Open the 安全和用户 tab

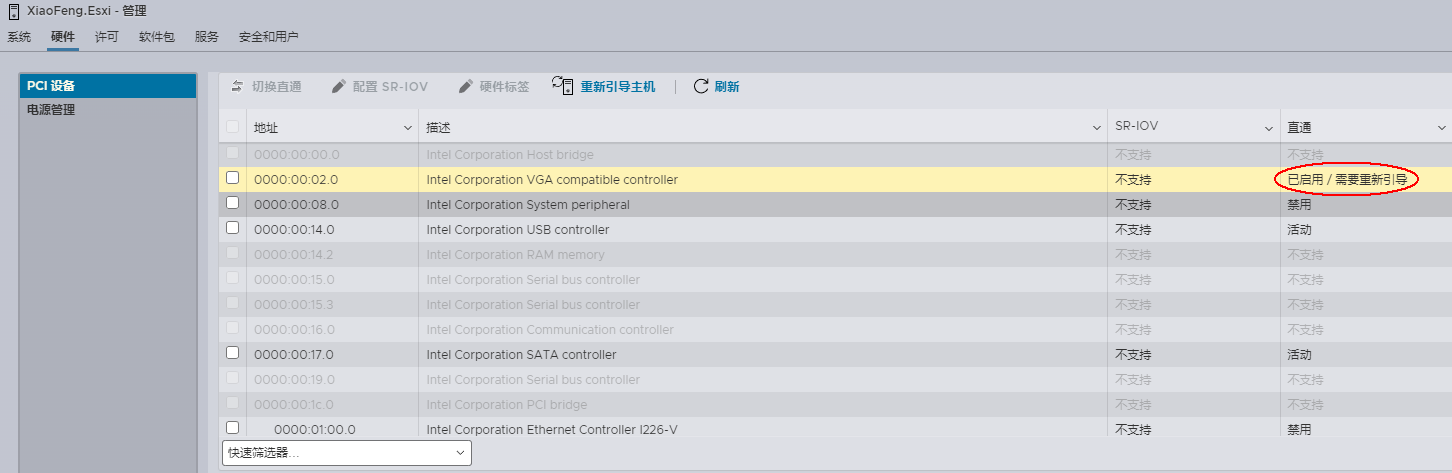268,37
